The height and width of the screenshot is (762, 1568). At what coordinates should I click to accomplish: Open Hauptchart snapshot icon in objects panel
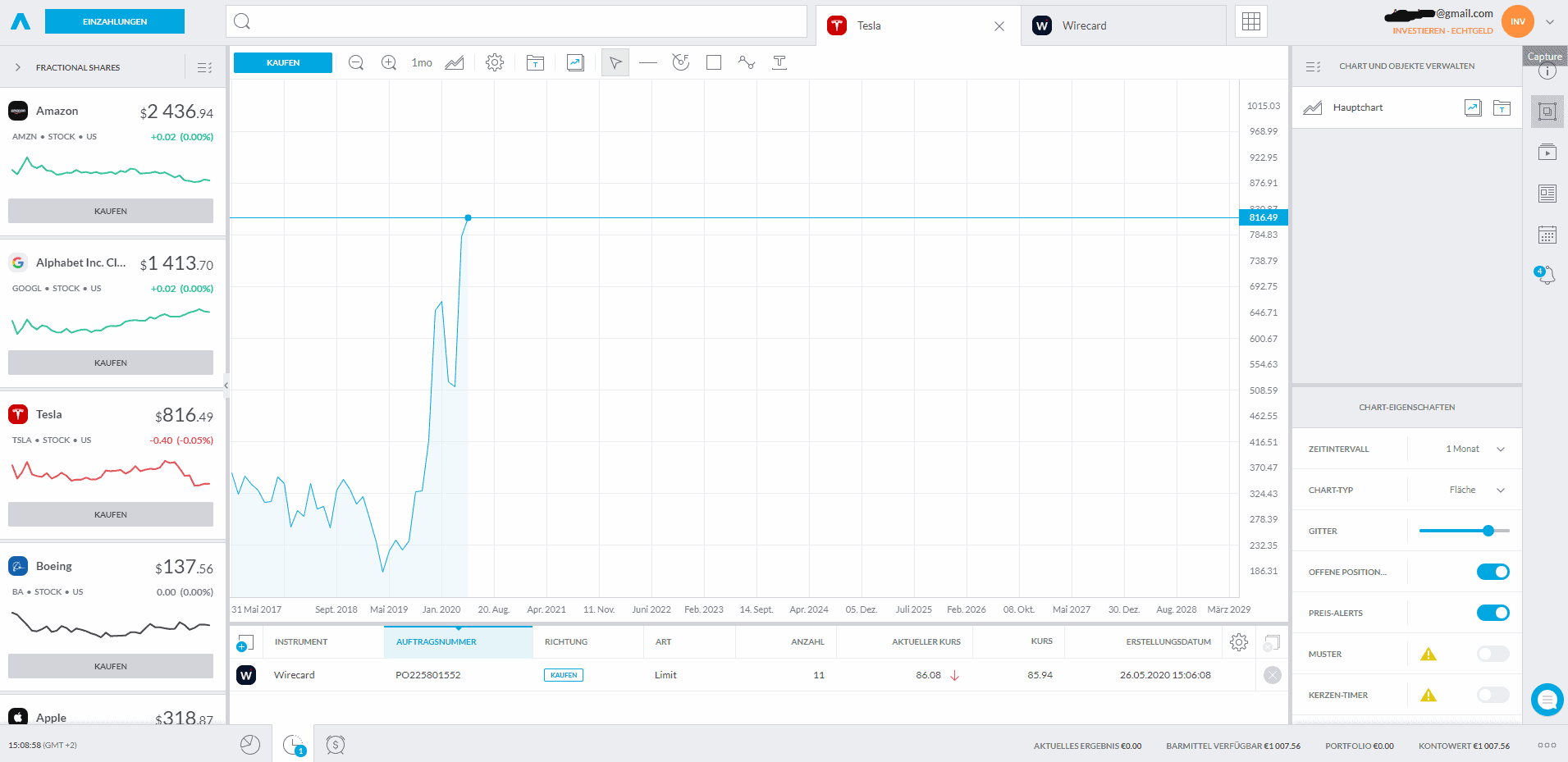tap(1473, 107)
